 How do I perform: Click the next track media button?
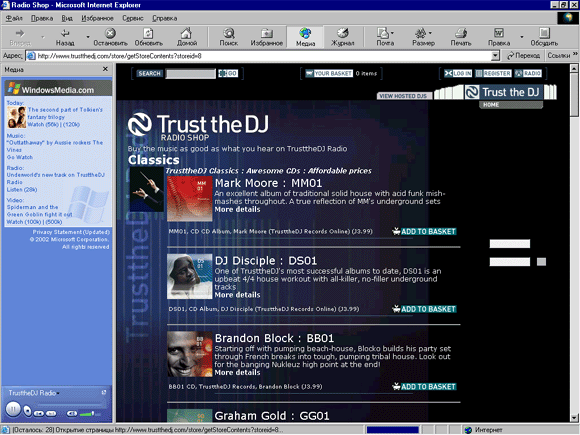point(51,414)
